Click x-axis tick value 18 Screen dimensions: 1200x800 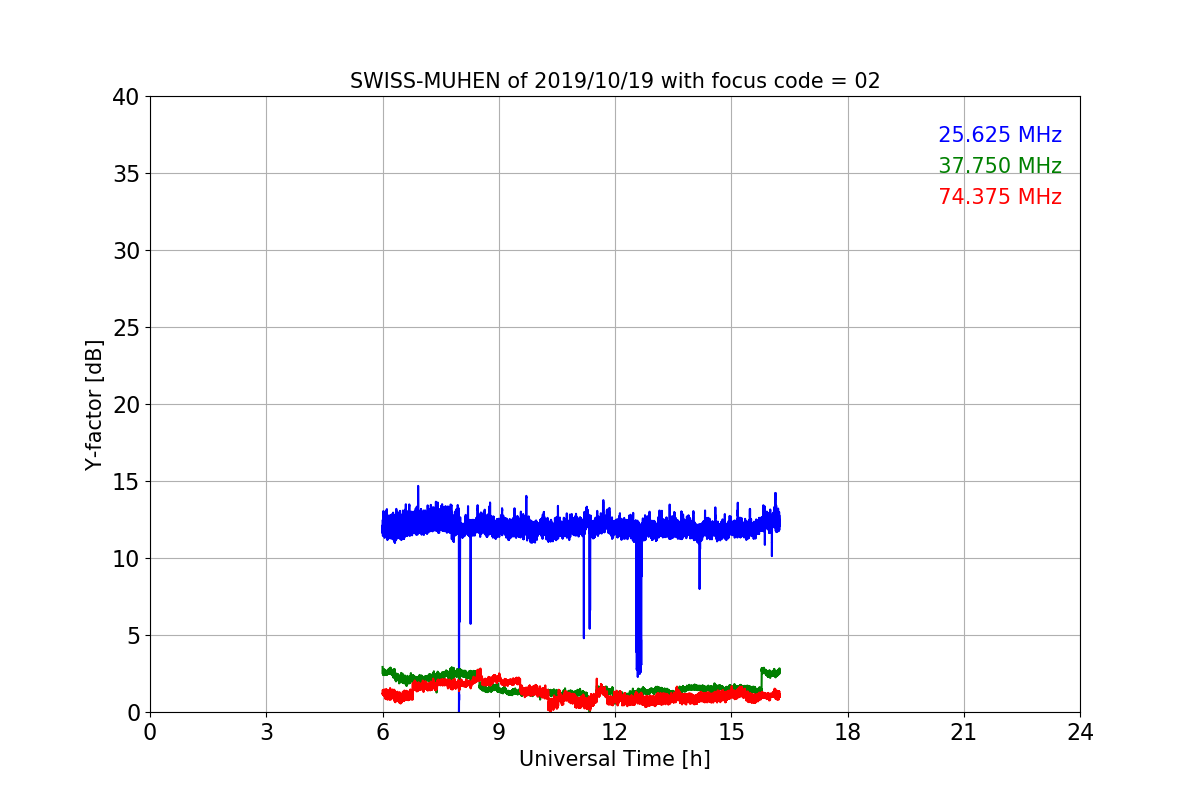pos(848,732)
